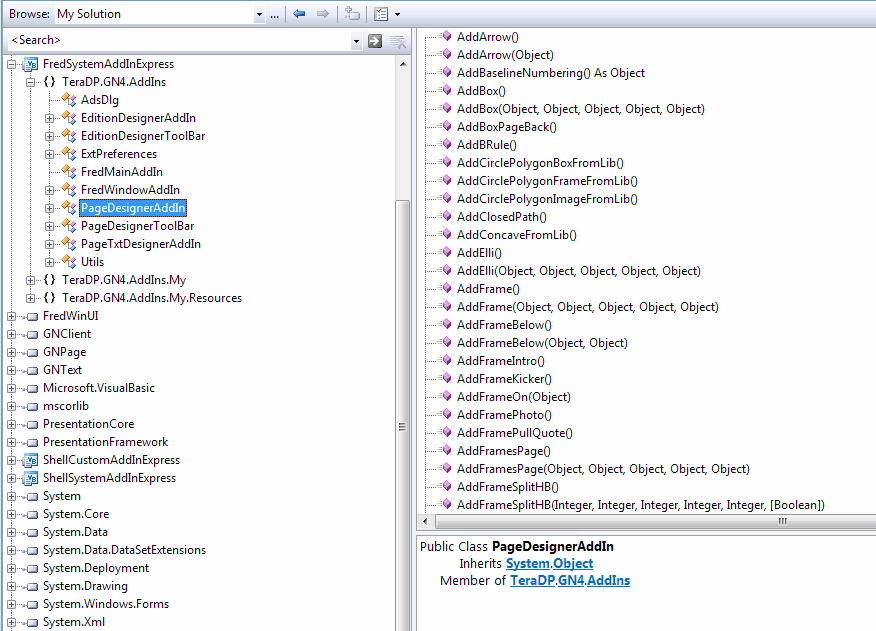
Task: Click the AddFramePhoto() method icon
Action: (445, 415)
